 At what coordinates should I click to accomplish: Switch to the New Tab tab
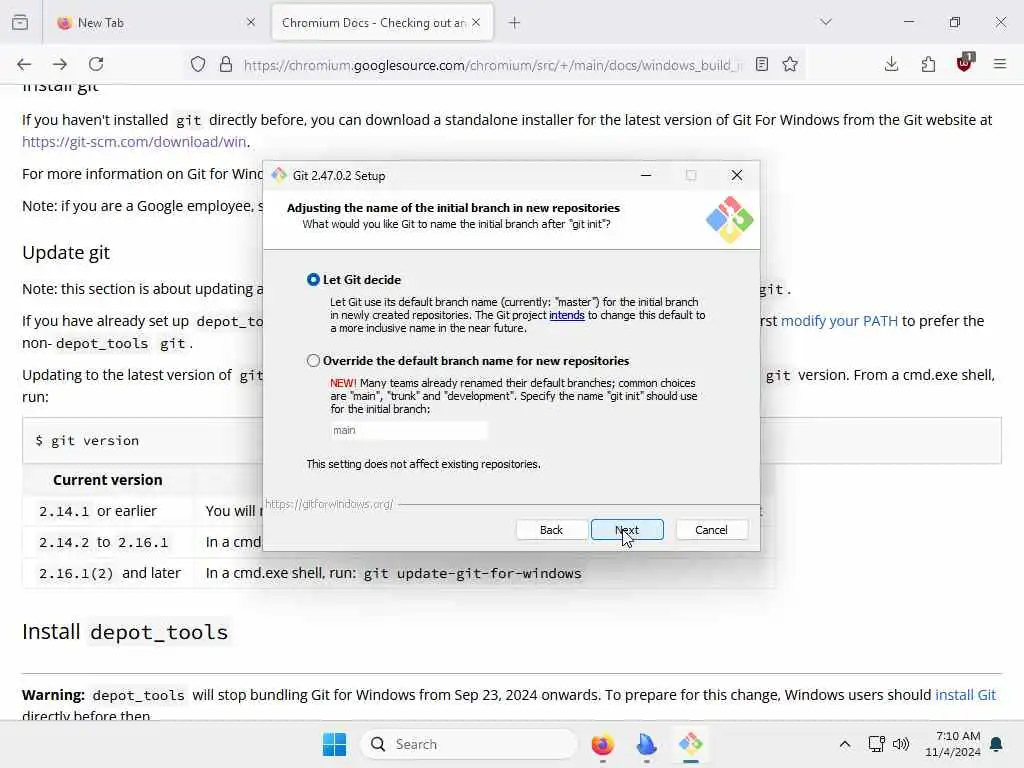point(155,22)
